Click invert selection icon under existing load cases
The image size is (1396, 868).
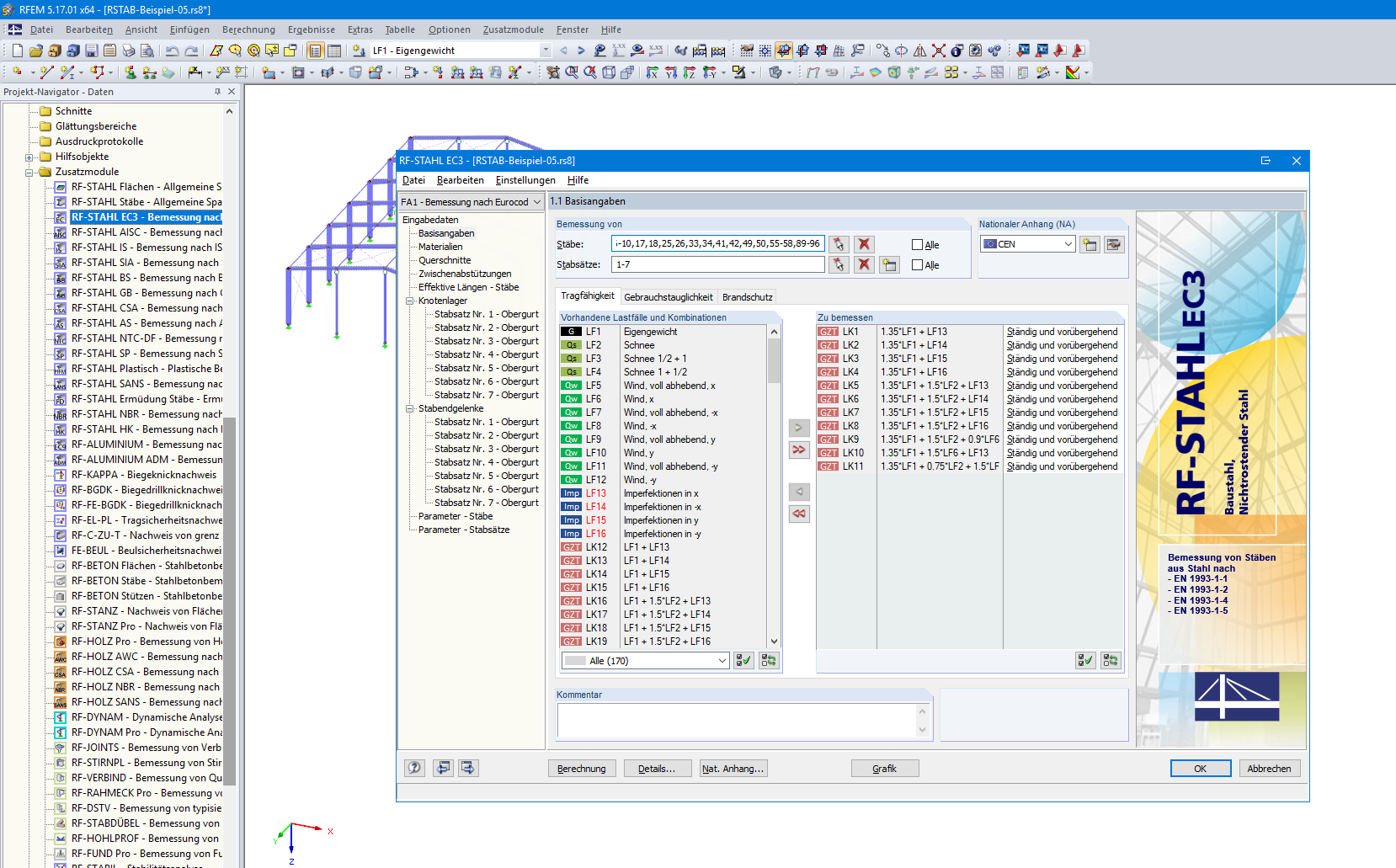coord(769,661)
